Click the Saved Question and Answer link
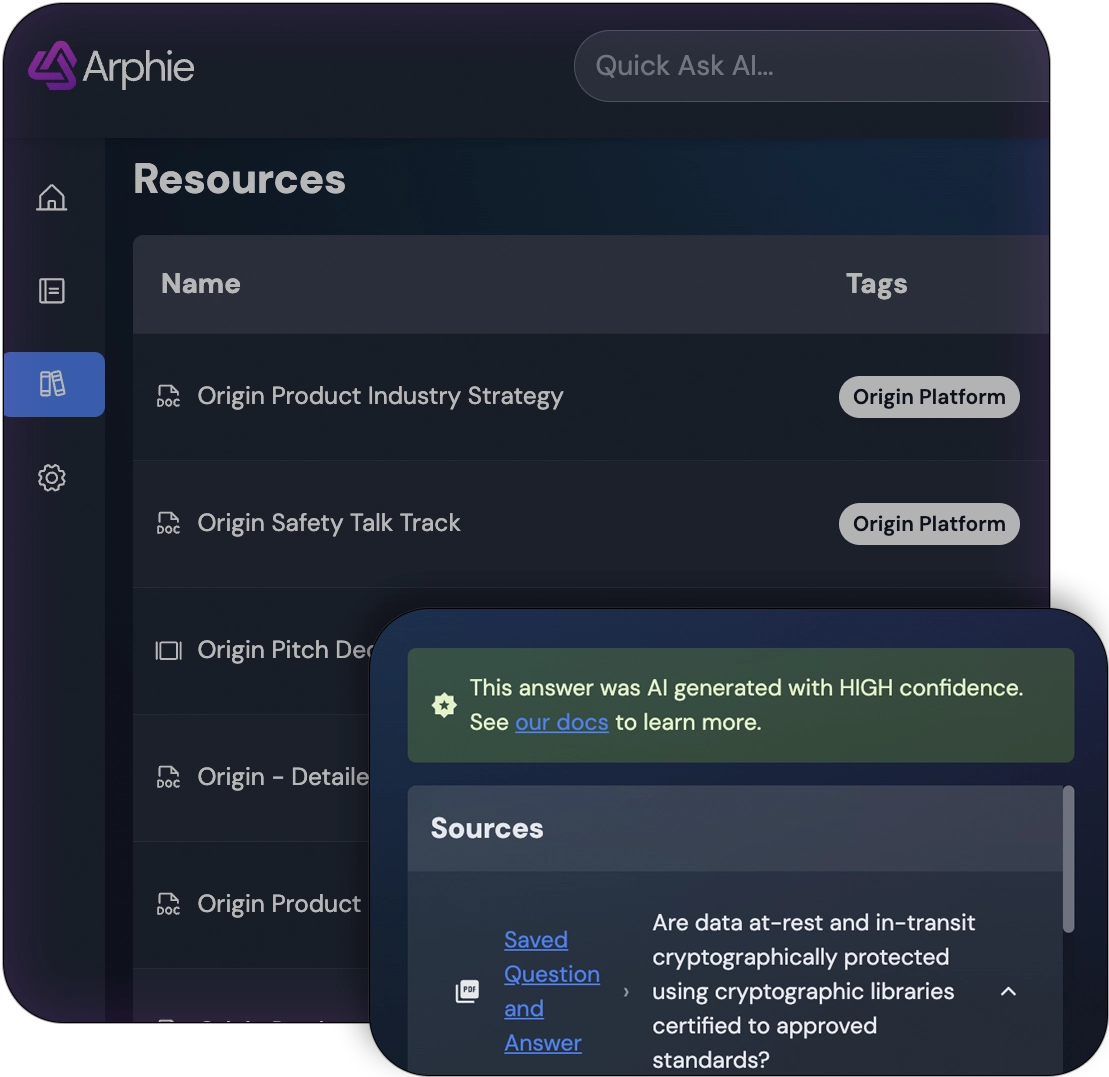This screenshot has width=1109, height=1077. click(x=551, y=991)
